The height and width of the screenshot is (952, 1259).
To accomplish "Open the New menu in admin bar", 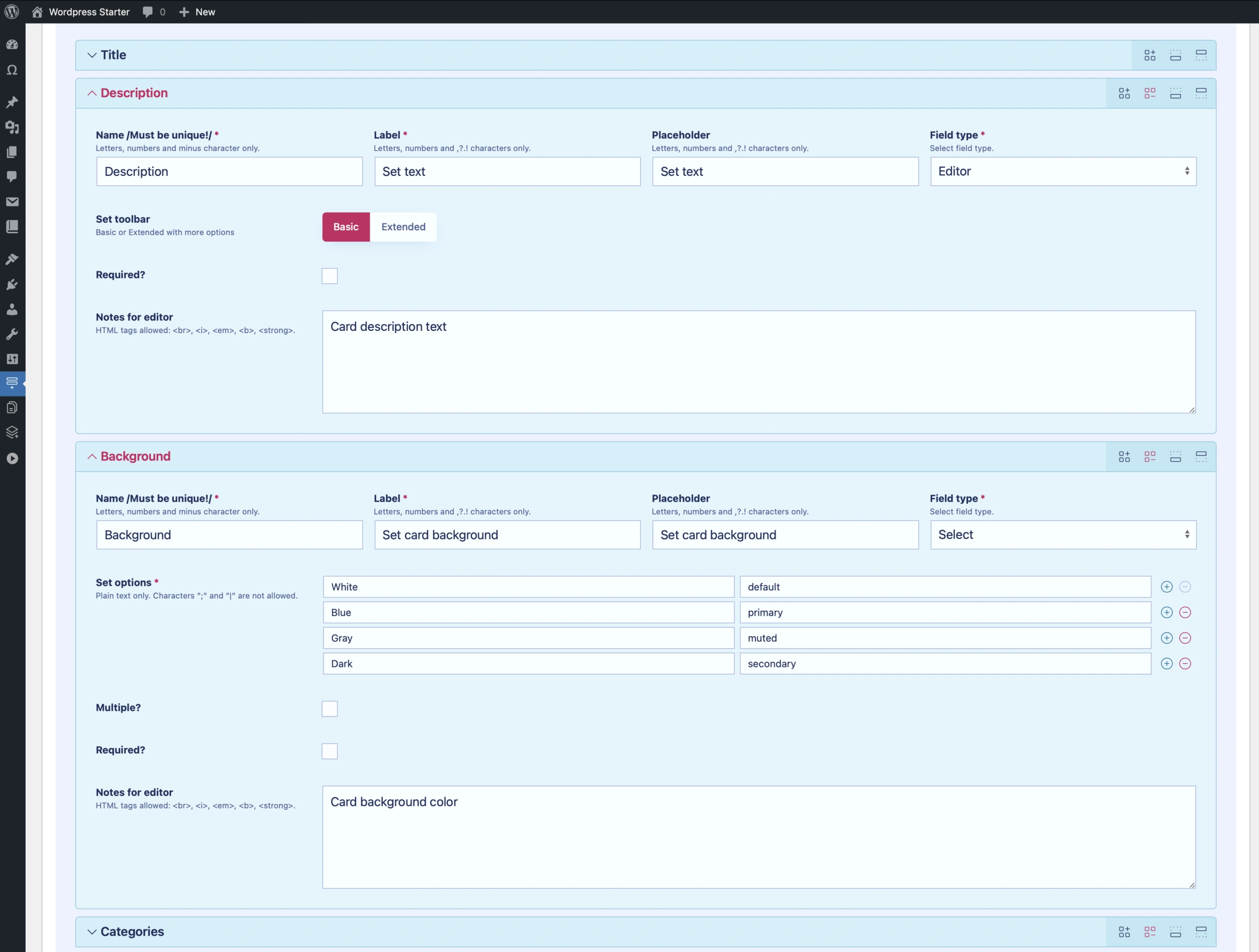I will [197, 12].
